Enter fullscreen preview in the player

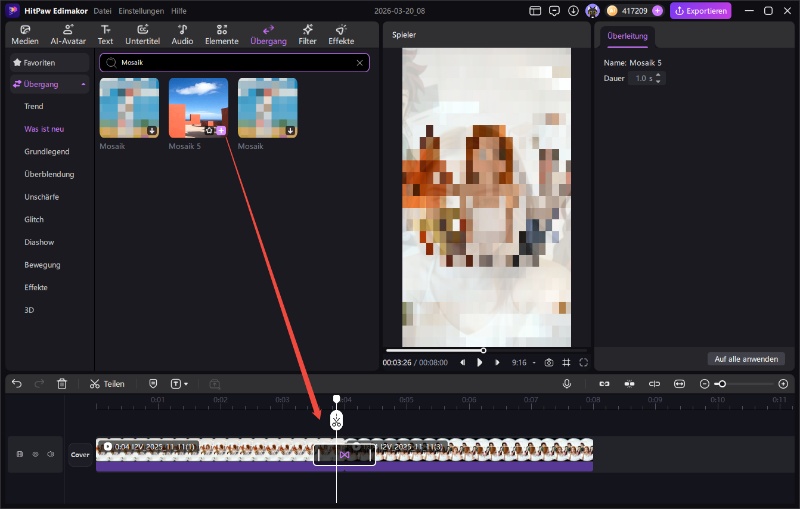click(584, 362)
